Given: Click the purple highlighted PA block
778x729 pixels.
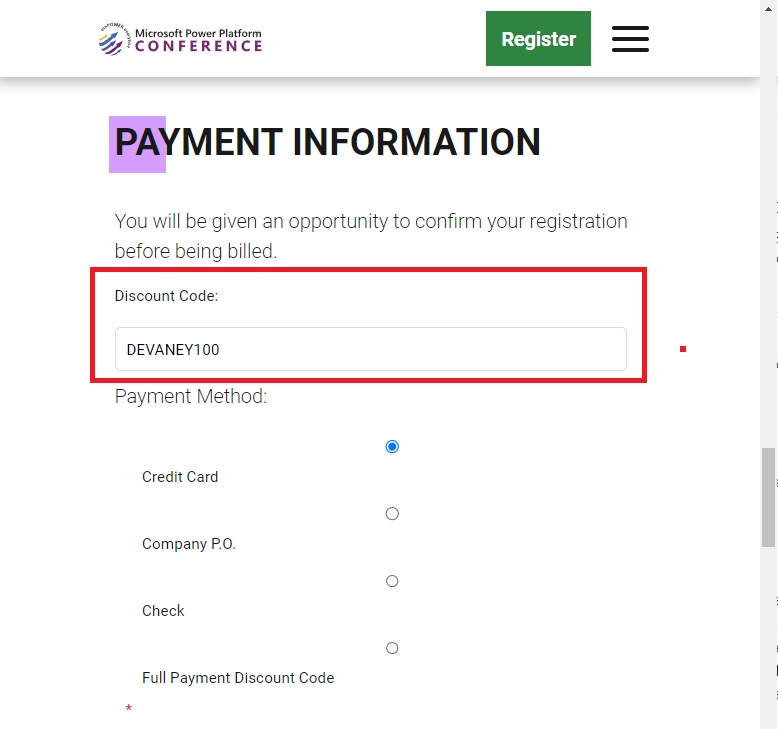Looking at the screenshot, I should click(x=137, y=144).
